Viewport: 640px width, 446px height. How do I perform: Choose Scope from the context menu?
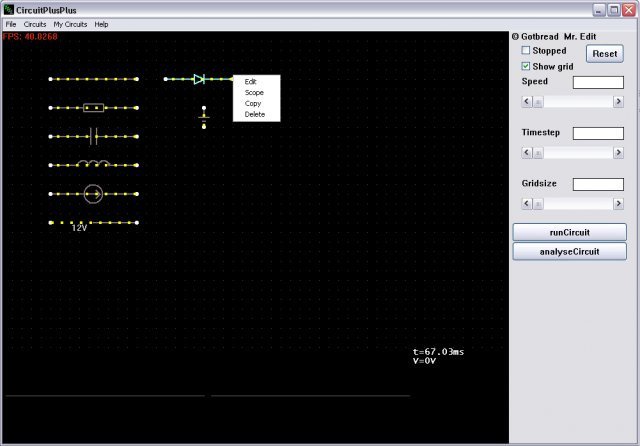coord(256,93)
